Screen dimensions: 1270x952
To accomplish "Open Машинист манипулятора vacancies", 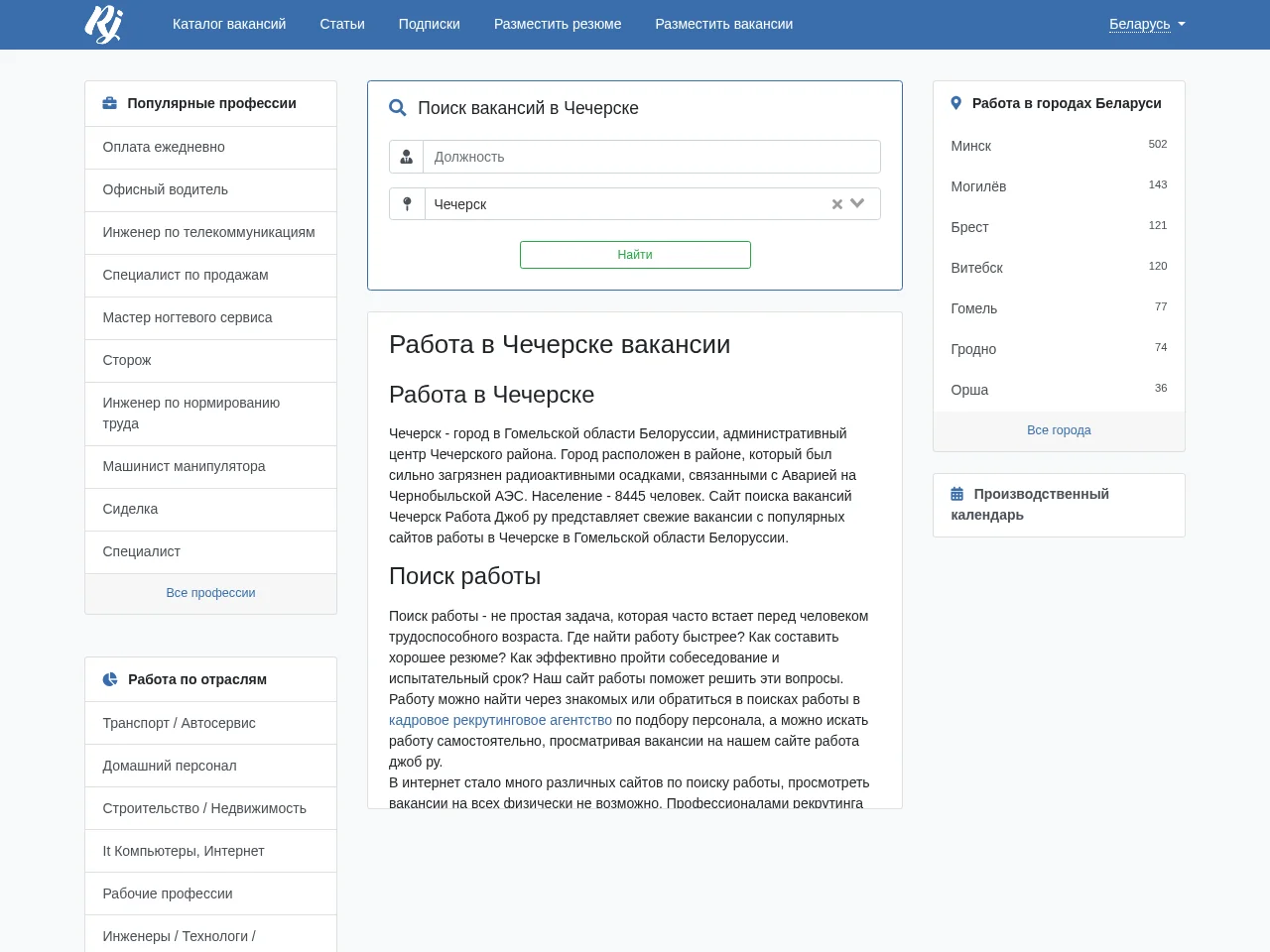I will 210,466.
